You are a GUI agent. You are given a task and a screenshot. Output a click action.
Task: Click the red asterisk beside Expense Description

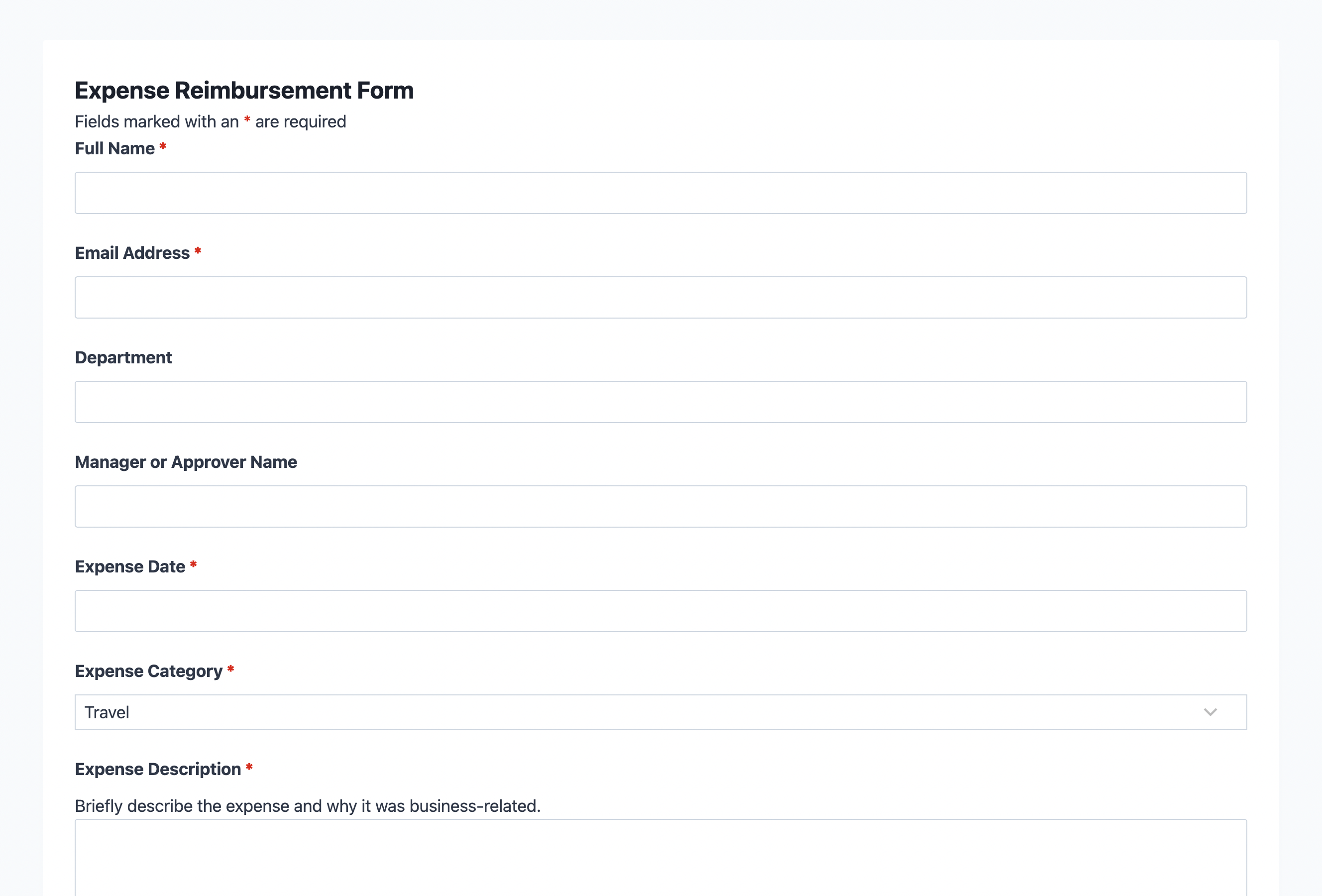[249, 768]
